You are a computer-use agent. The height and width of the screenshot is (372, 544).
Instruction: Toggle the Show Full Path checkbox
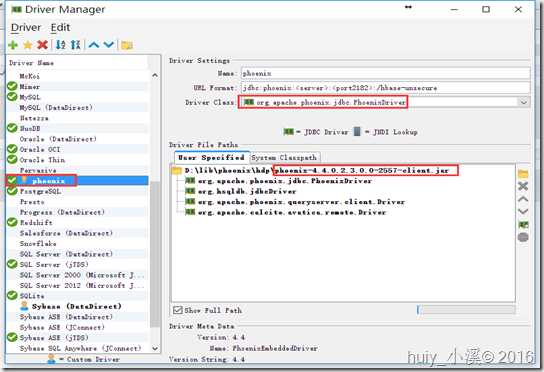click(x=178, y=310)
